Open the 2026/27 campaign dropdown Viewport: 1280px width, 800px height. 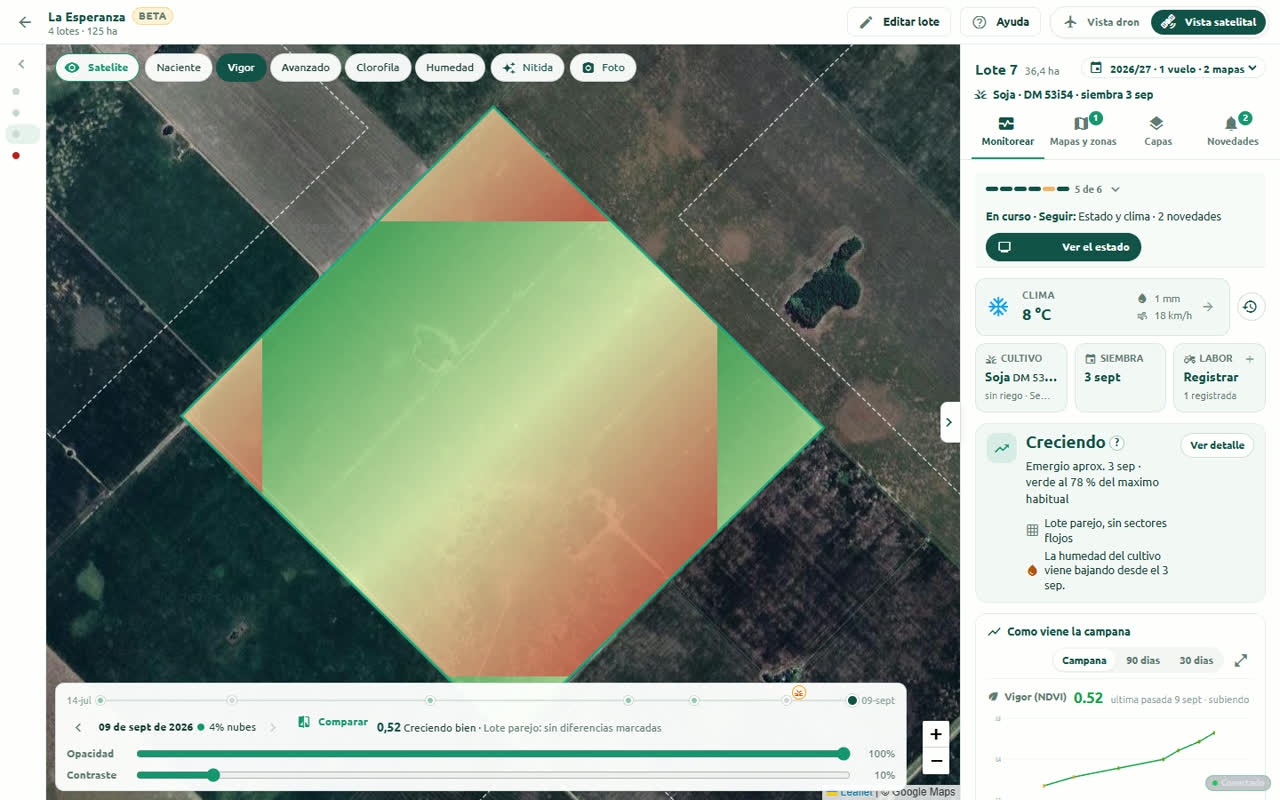(x=1173, y=69)
